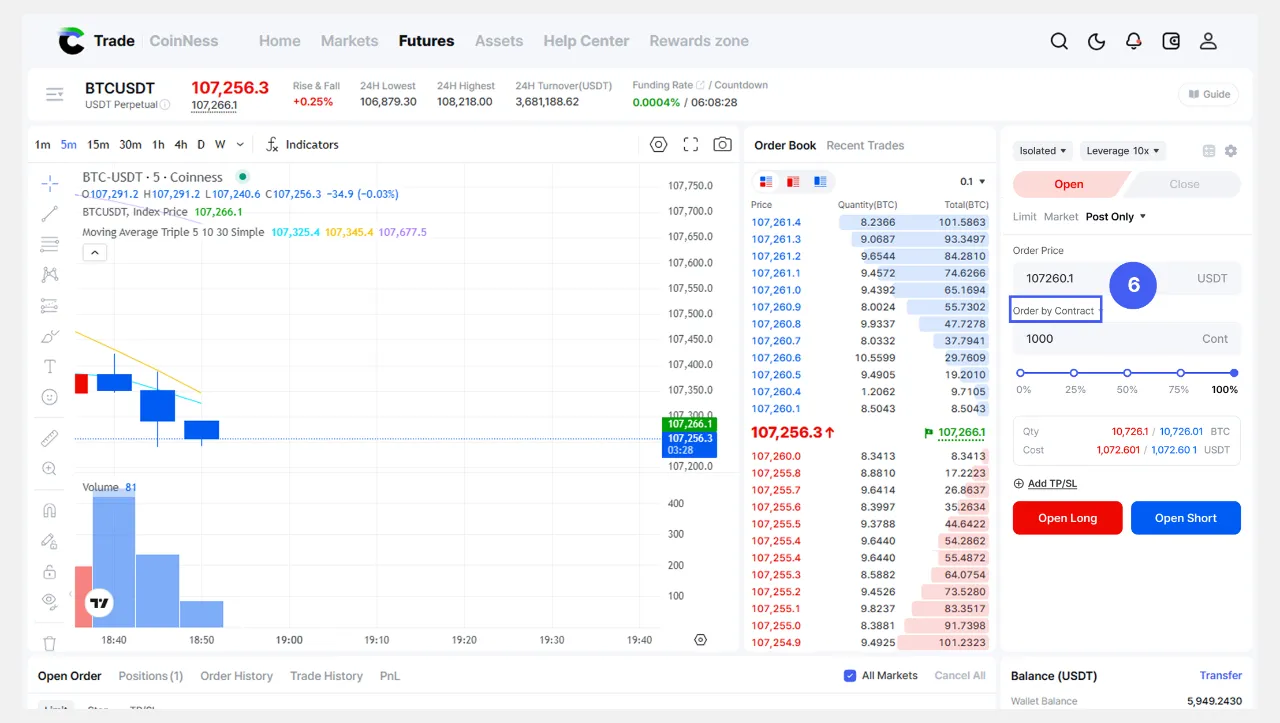The height and width of the screenshot is (723, 1280).
Task: Open the Order History tab
Action: (236, 676)
